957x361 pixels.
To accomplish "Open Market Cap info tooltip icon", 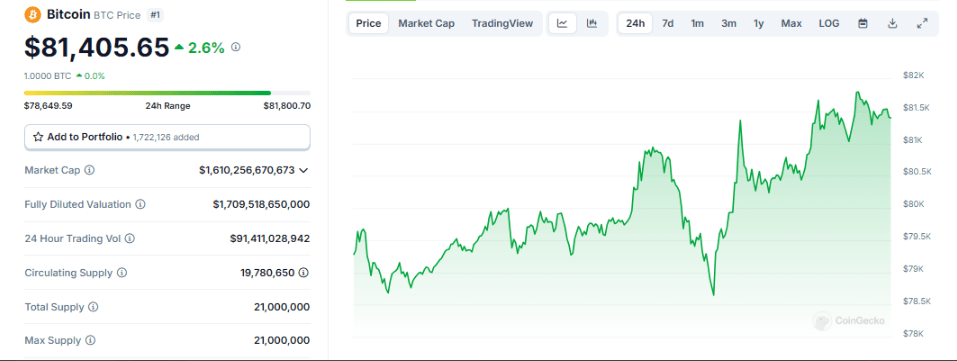I will tap(90, 170).
